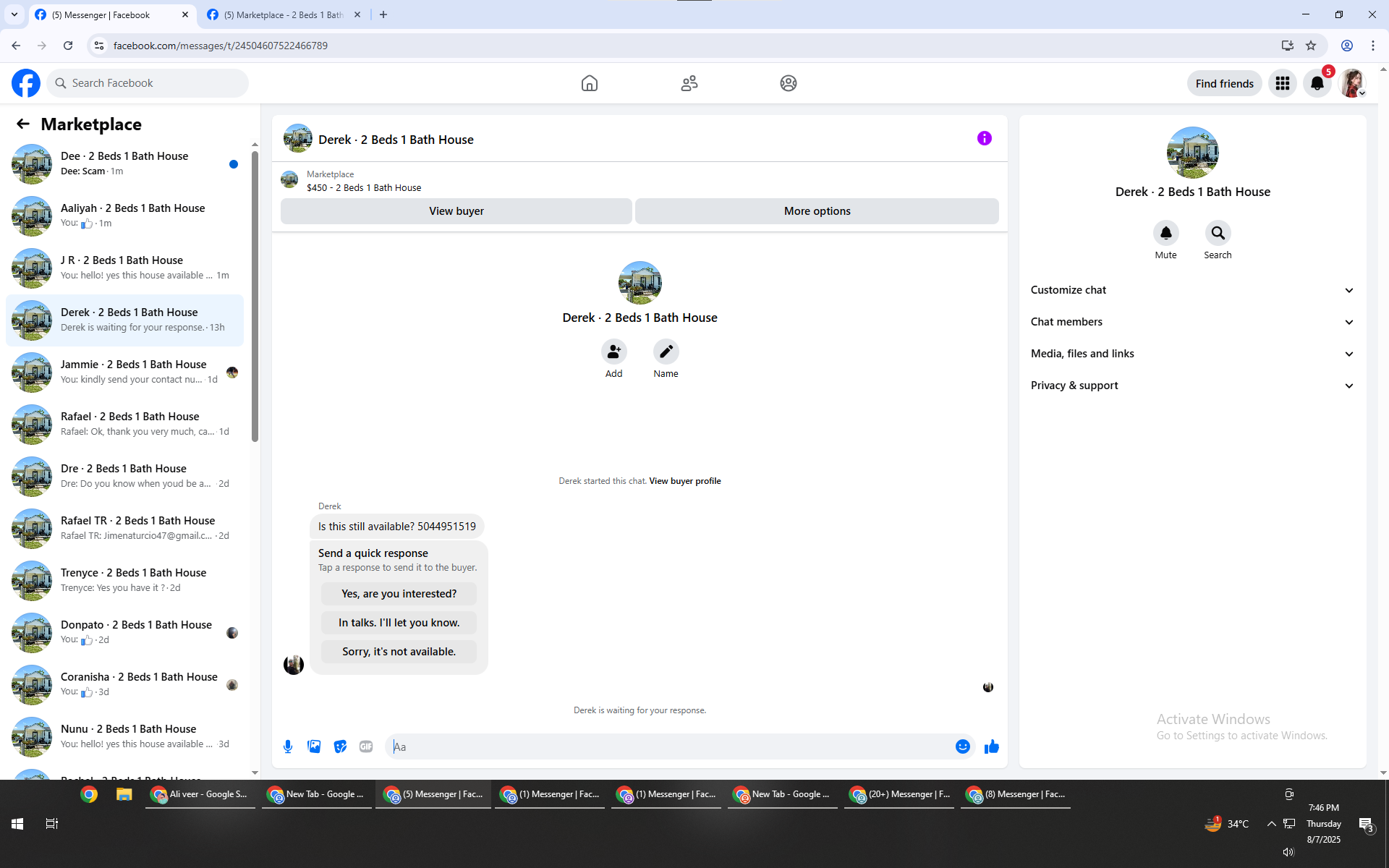This screenshot has height=868, width=1389.
Task: Click the View buyer button
Action: point(456,211)
